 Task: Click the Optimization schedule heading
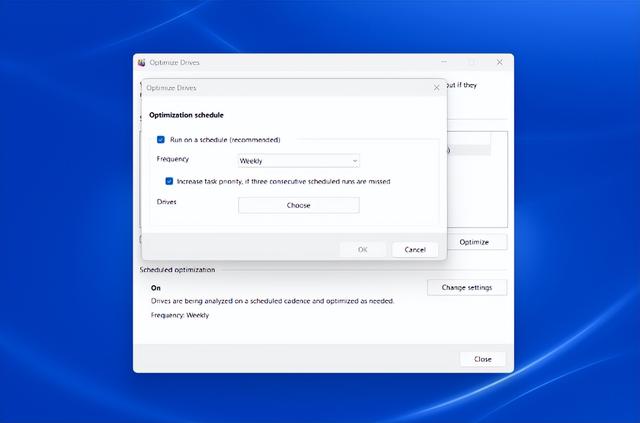coord(186,115)
